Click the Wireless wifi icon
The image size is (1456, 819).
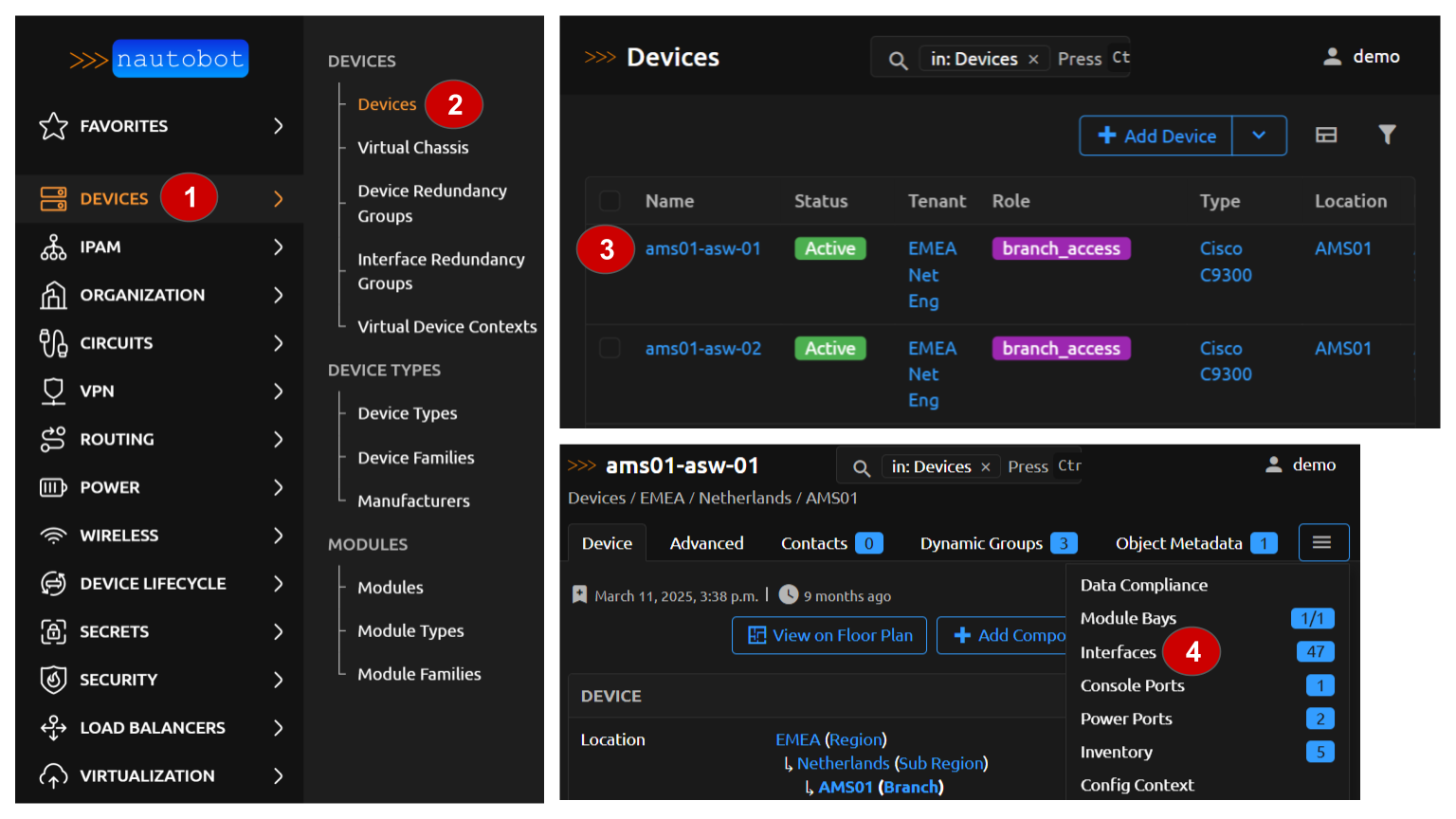[54, 536]
